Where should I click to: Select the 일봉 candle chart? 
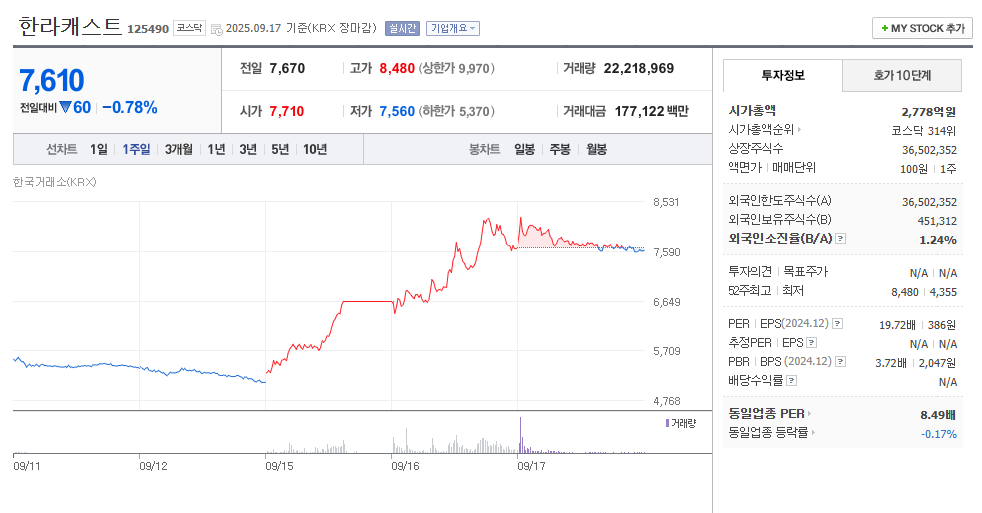coord(524,149)
